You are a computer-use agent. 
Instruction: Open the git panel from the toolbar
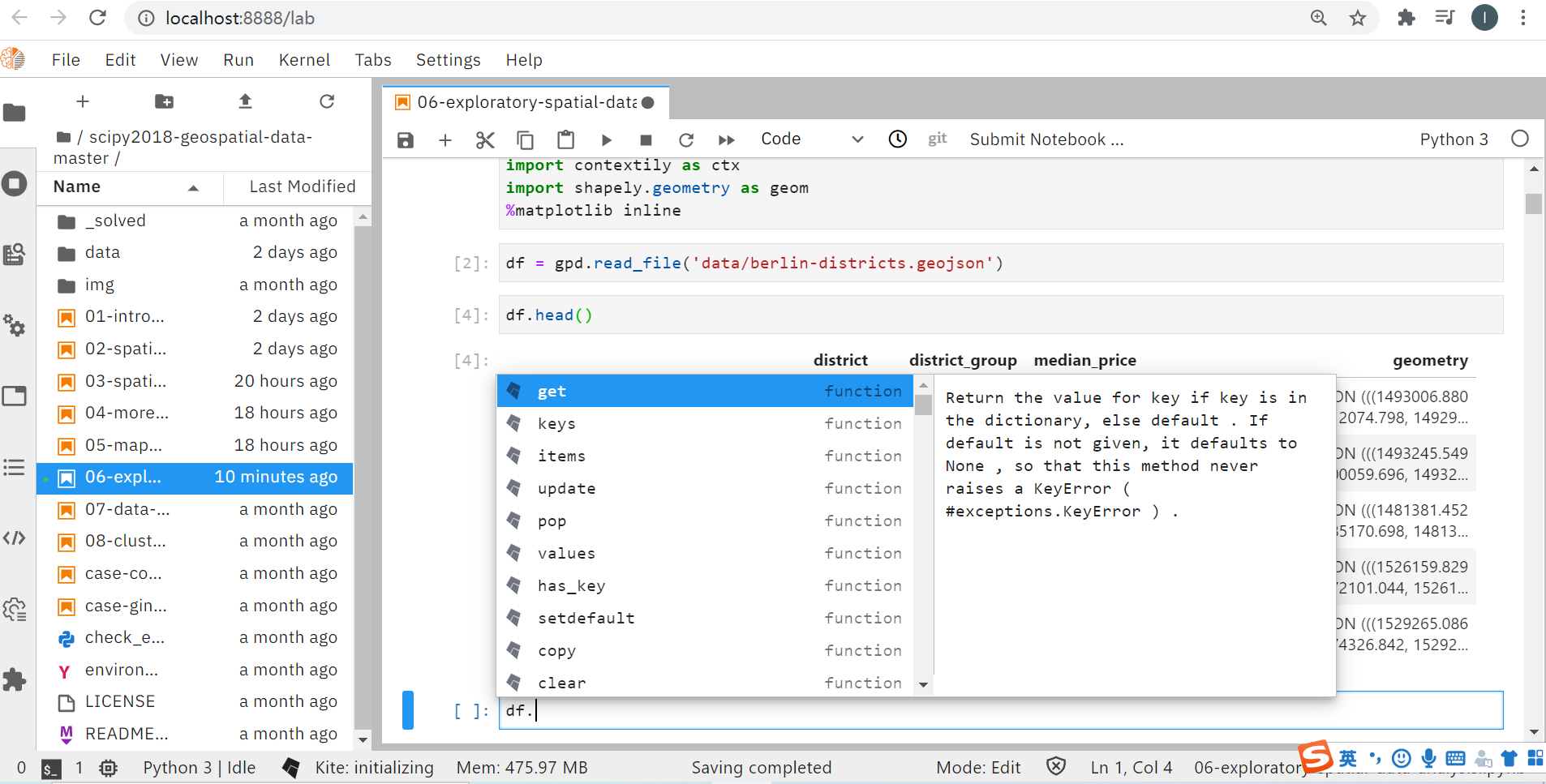coord(936,139)
